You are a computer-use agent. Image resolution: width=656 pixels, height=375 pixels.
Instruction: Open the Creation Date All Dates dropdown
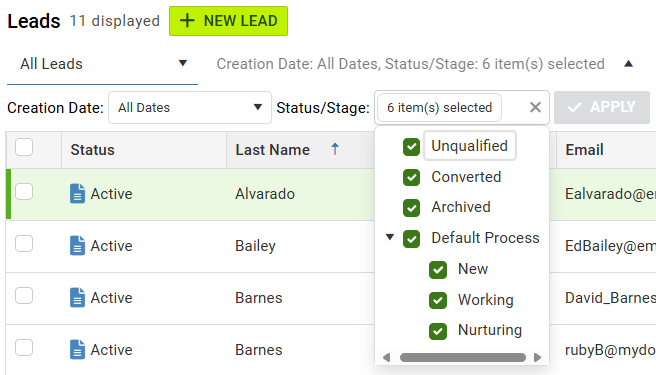190,108
